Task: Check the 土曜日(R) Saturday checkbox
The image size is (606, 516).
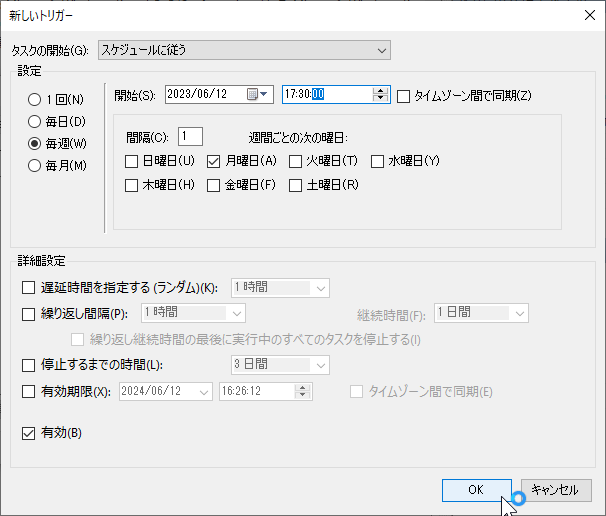Action: [295, 185]
